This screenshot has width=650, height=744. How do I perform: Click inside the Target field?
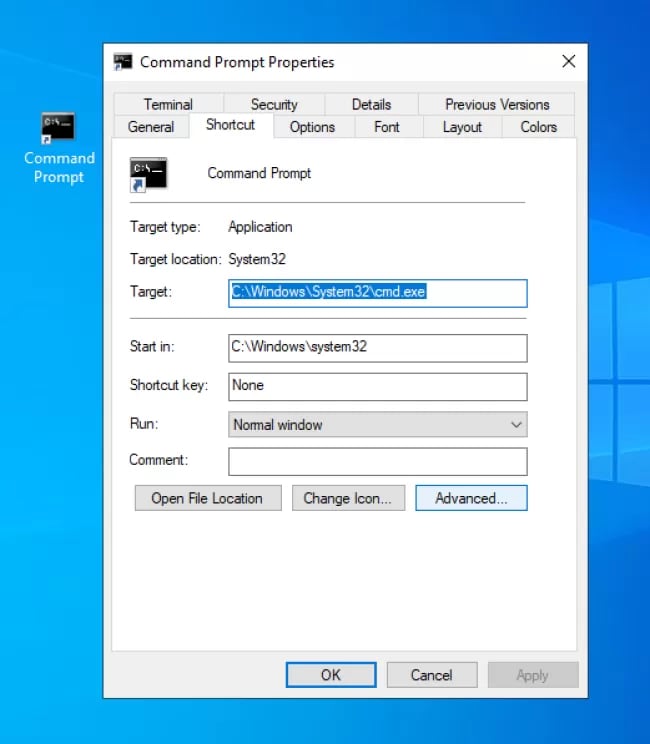point(378,293)
